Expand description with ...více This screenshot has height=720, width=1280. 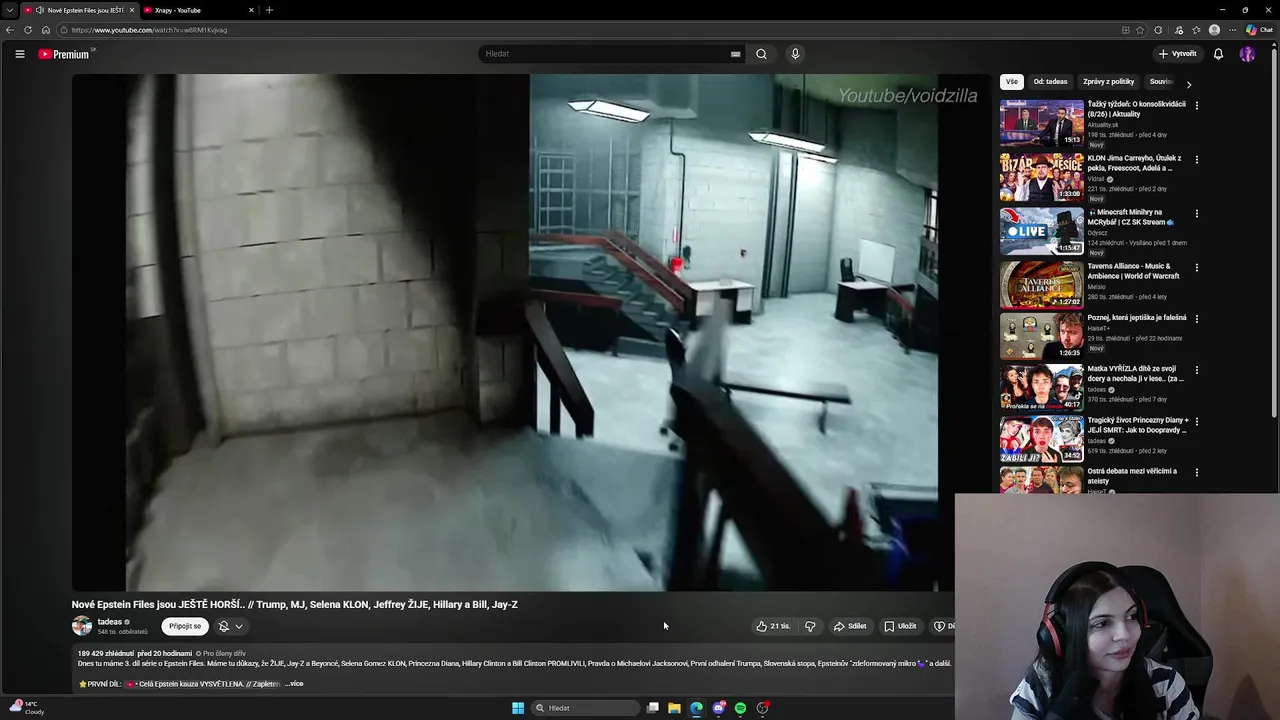coord(294,684)
